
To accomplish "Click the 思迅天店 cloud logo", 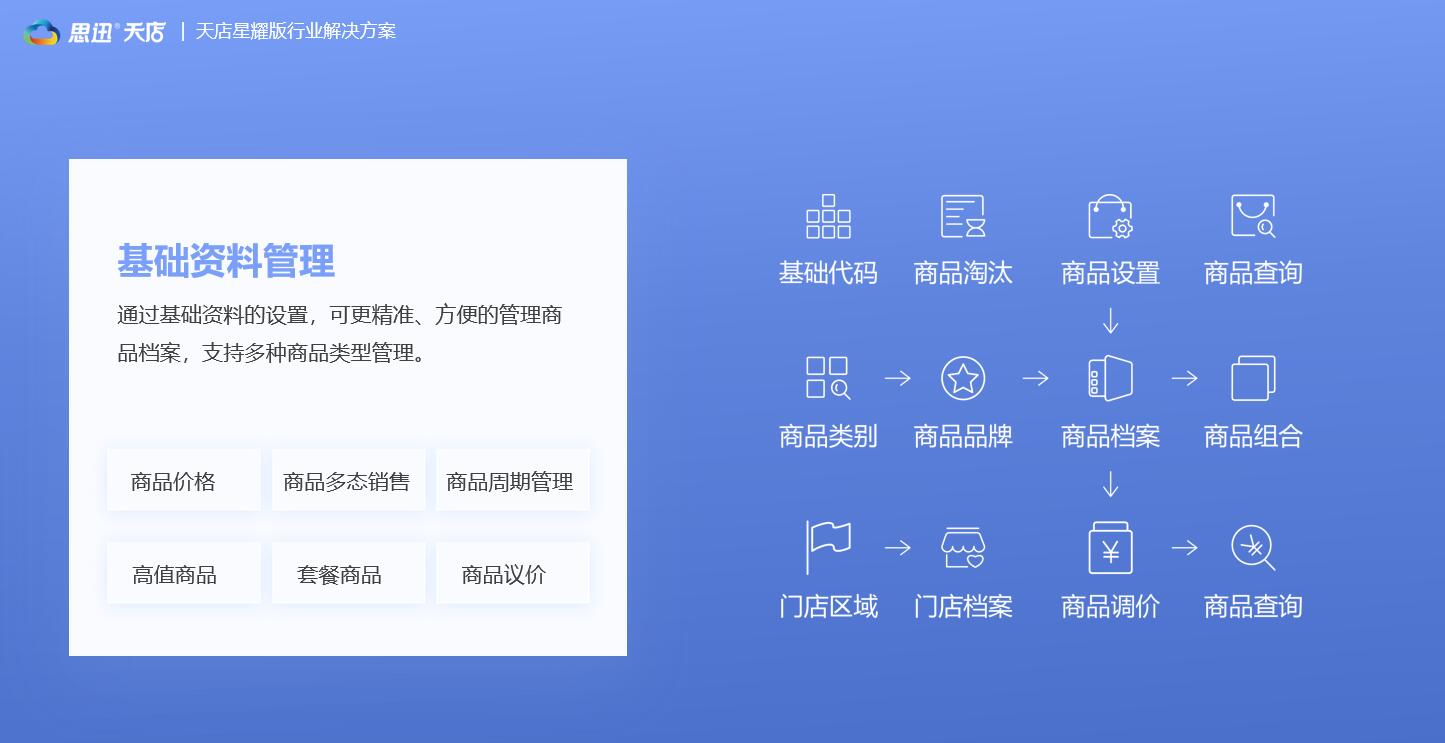I will click(x=42, y=32).
